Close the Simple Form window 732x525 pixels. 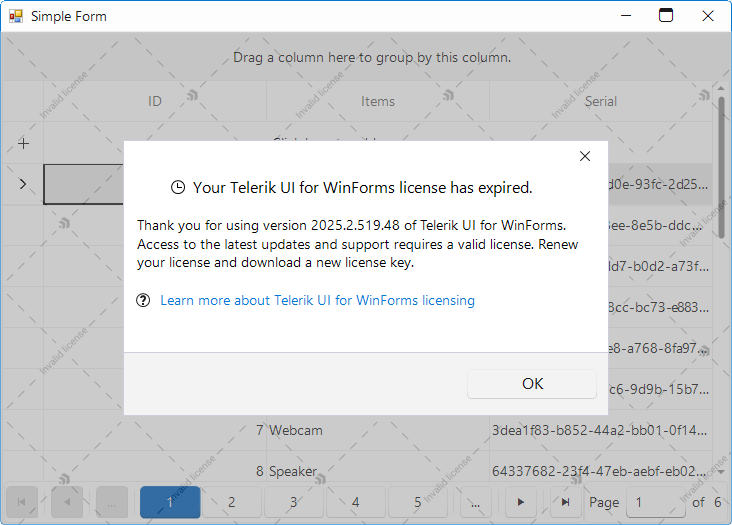708,16
